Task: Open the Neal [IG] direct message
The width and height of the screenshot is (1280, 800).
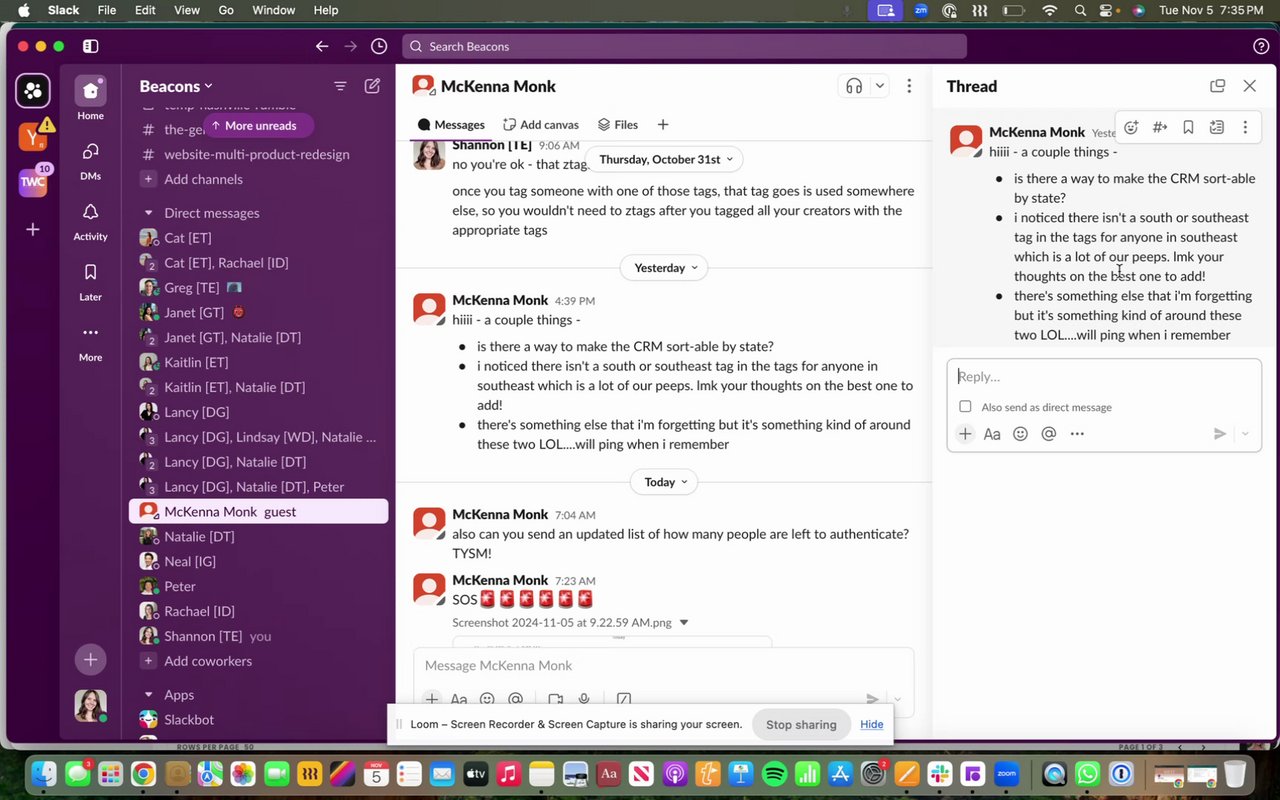Action: 190,562
